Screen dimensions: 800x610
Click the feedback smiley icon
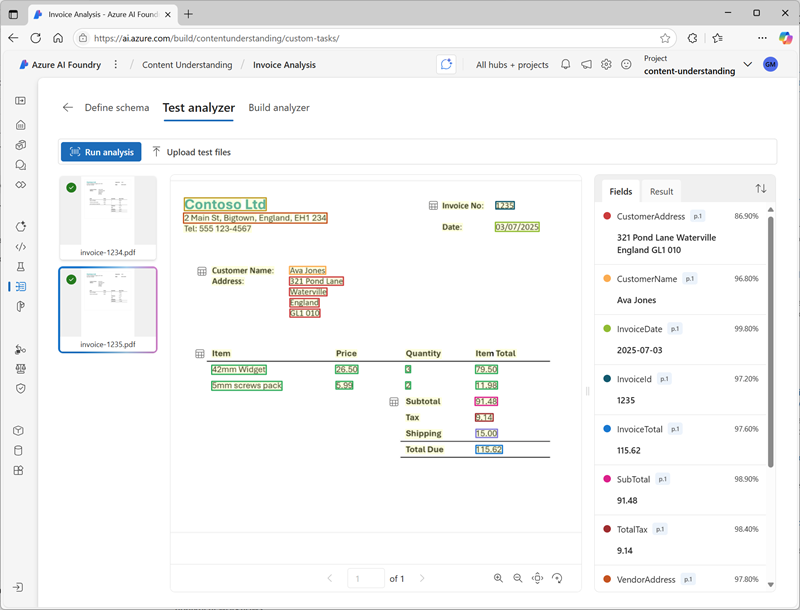[x=626, y=64]
